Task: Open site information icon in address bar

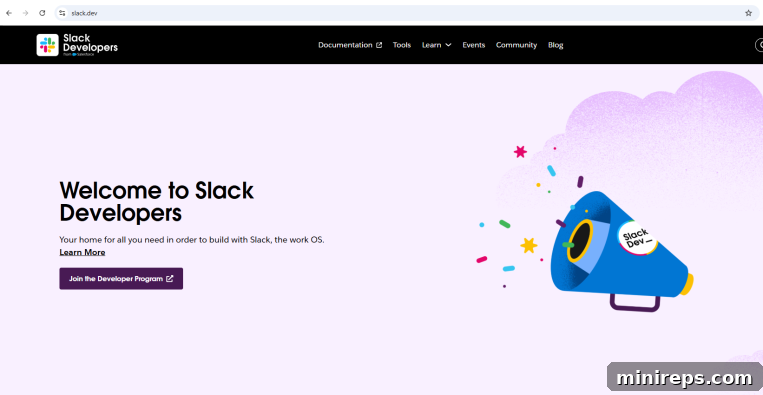Action: pyautogui.click(x=62, y=13)
